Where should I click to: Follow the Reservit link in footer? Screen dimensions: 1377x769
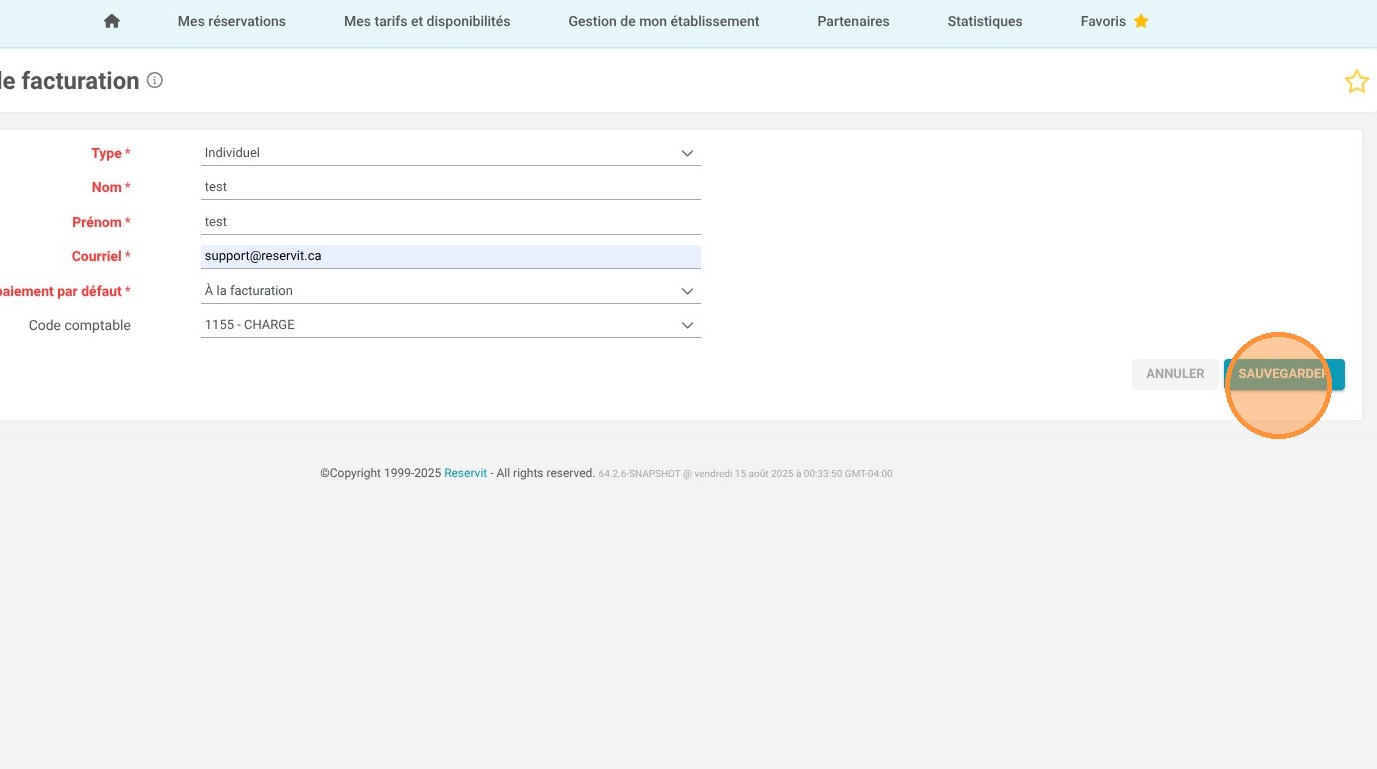point(465,473)
